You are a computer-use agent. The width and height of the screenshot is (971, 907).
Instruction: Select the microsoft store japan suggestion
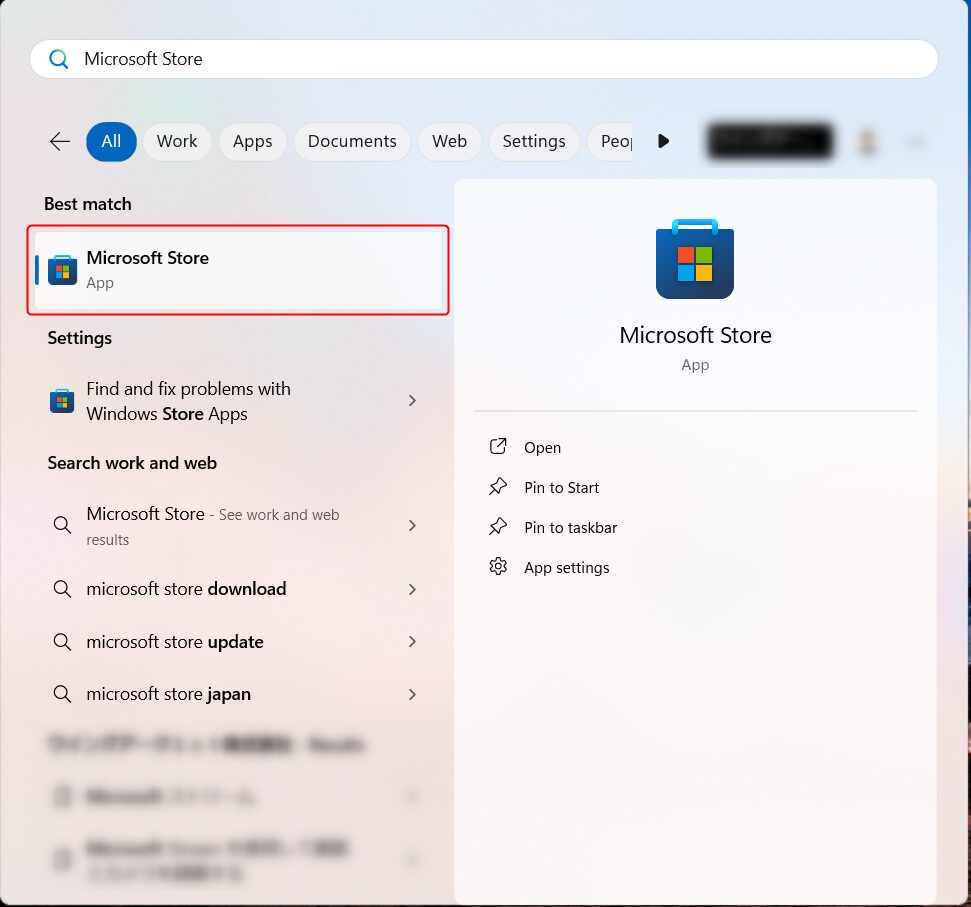[x=238, y=694]
